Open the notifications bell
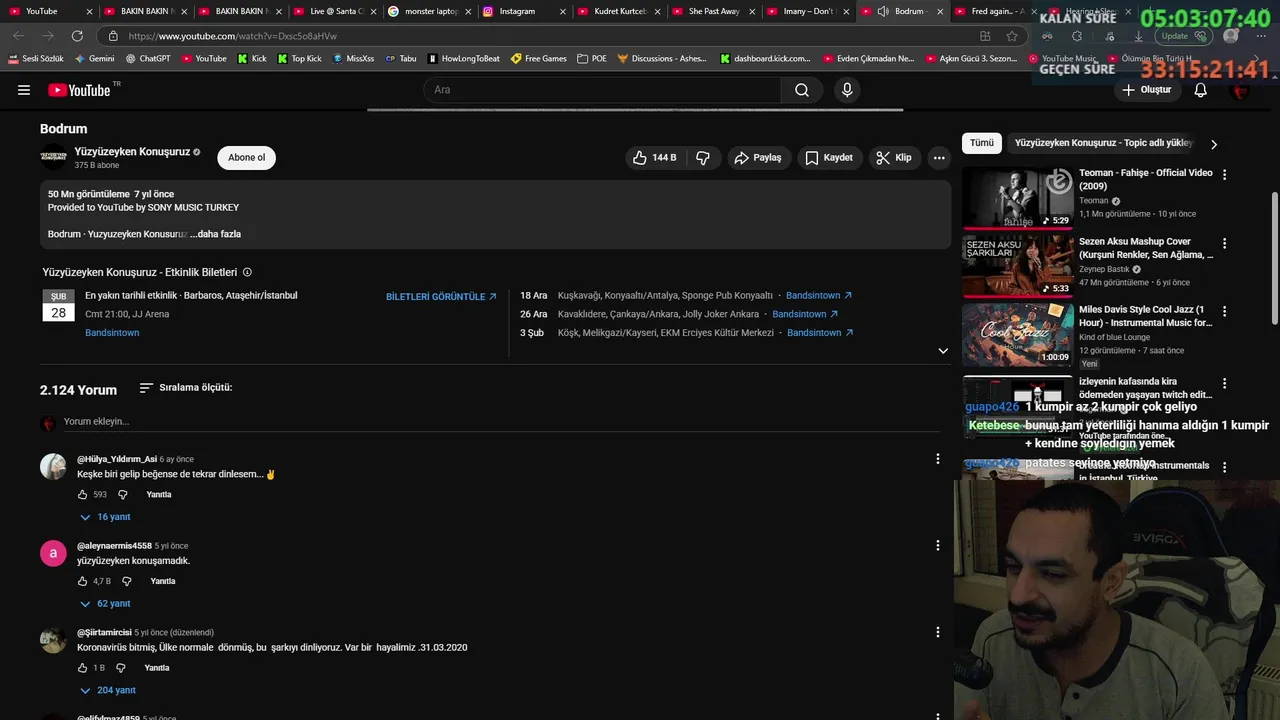Screen dimensions: 1280x720 (x=1201, y=90)
